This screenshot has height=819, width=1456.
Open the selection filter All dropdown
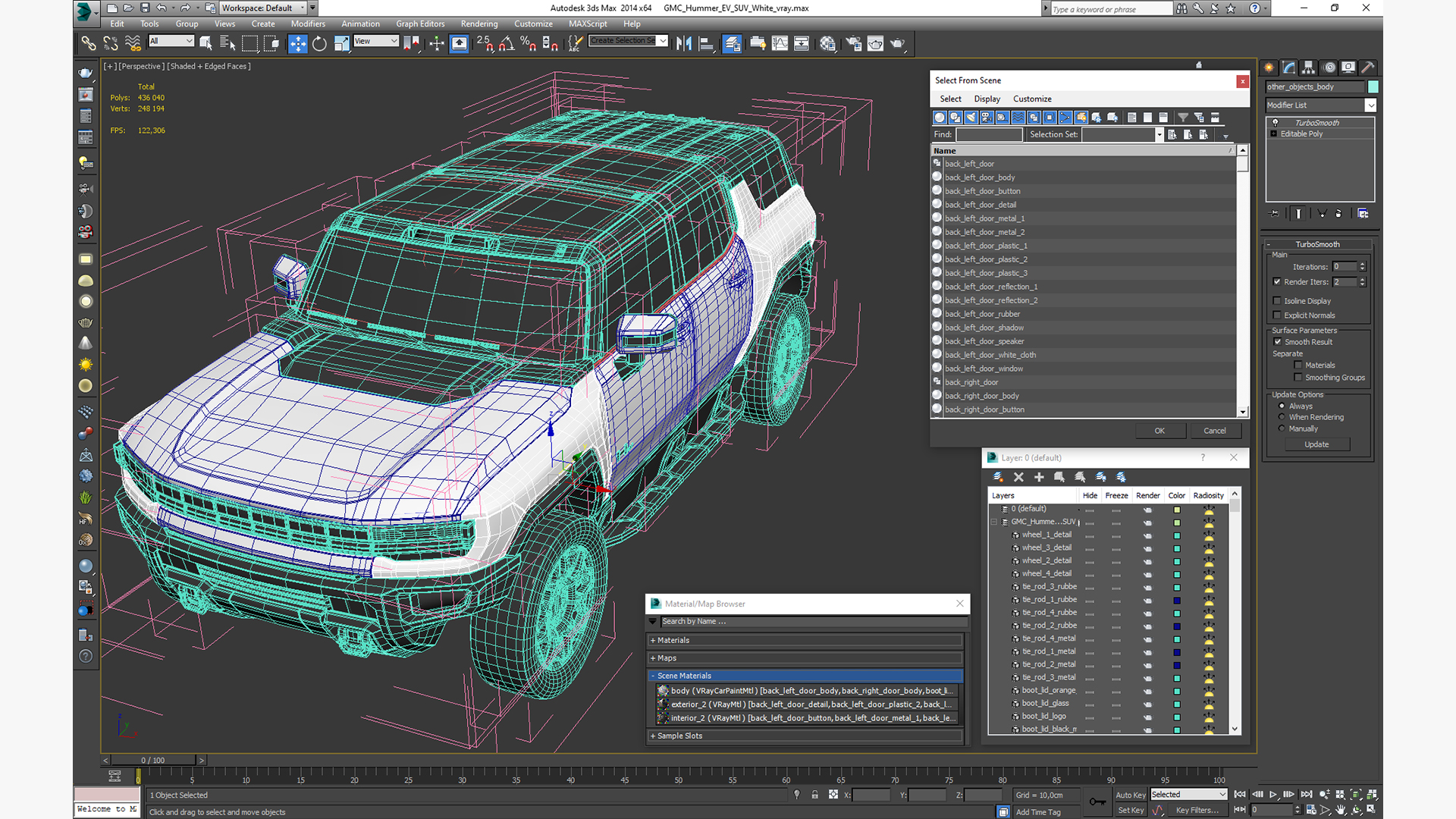171,41
